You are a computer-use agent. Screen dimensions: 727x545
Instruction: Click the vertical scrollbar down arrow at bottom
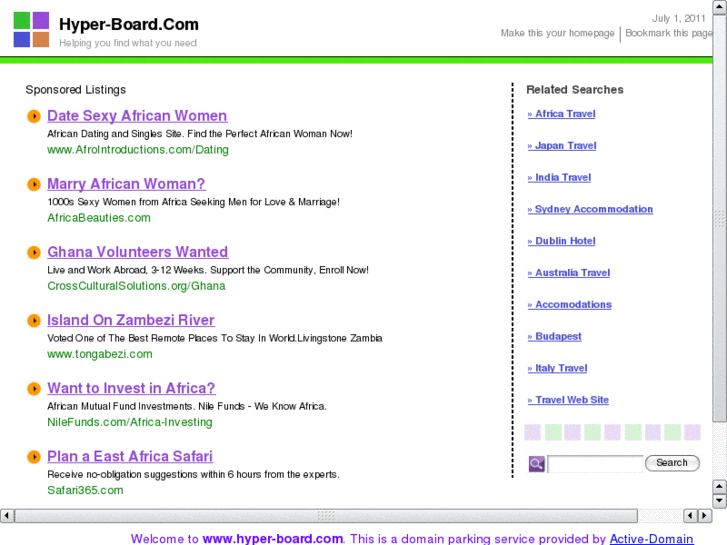pyautogui.click(x=719, y=500)
